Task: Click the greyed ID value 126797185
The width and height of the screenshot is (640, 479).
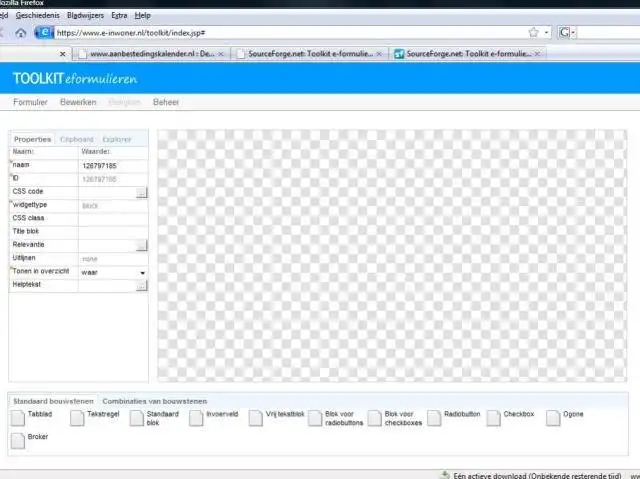Action: coord(99,179)
